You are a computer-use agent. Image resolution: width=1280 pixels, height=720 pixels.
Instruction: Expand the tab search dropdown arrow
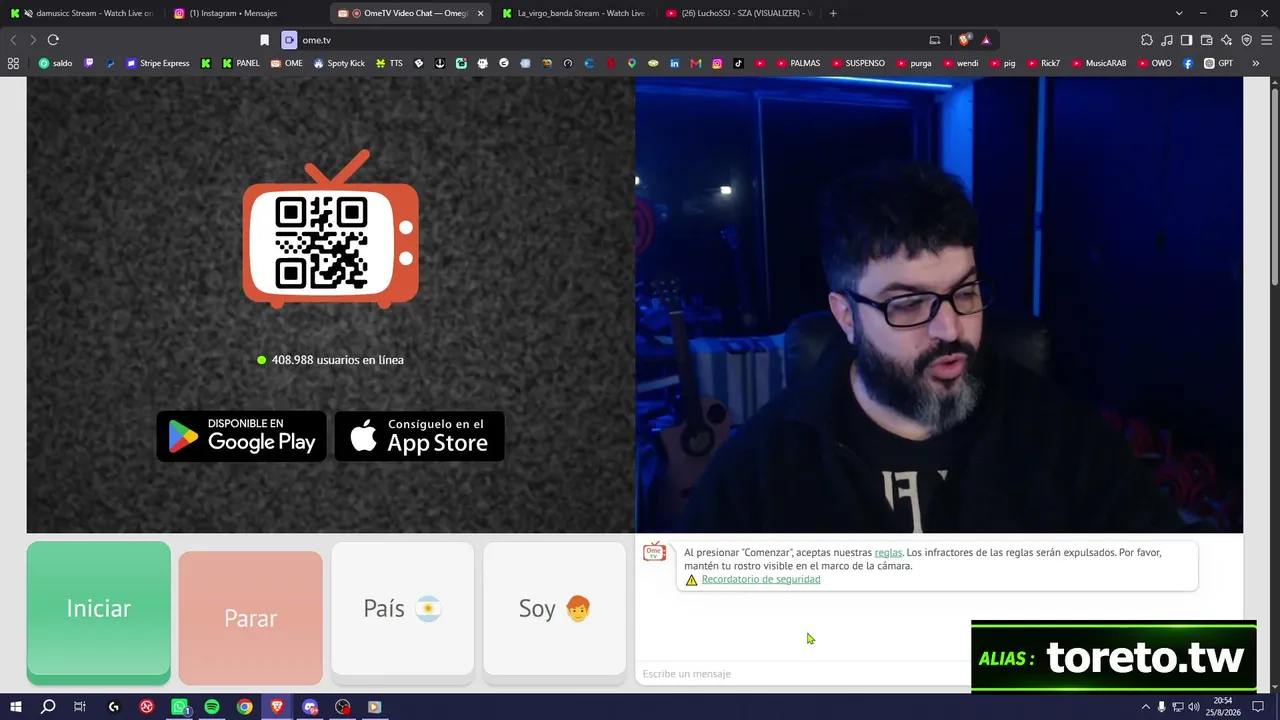pyautogui.click(x=1179, y=13)
